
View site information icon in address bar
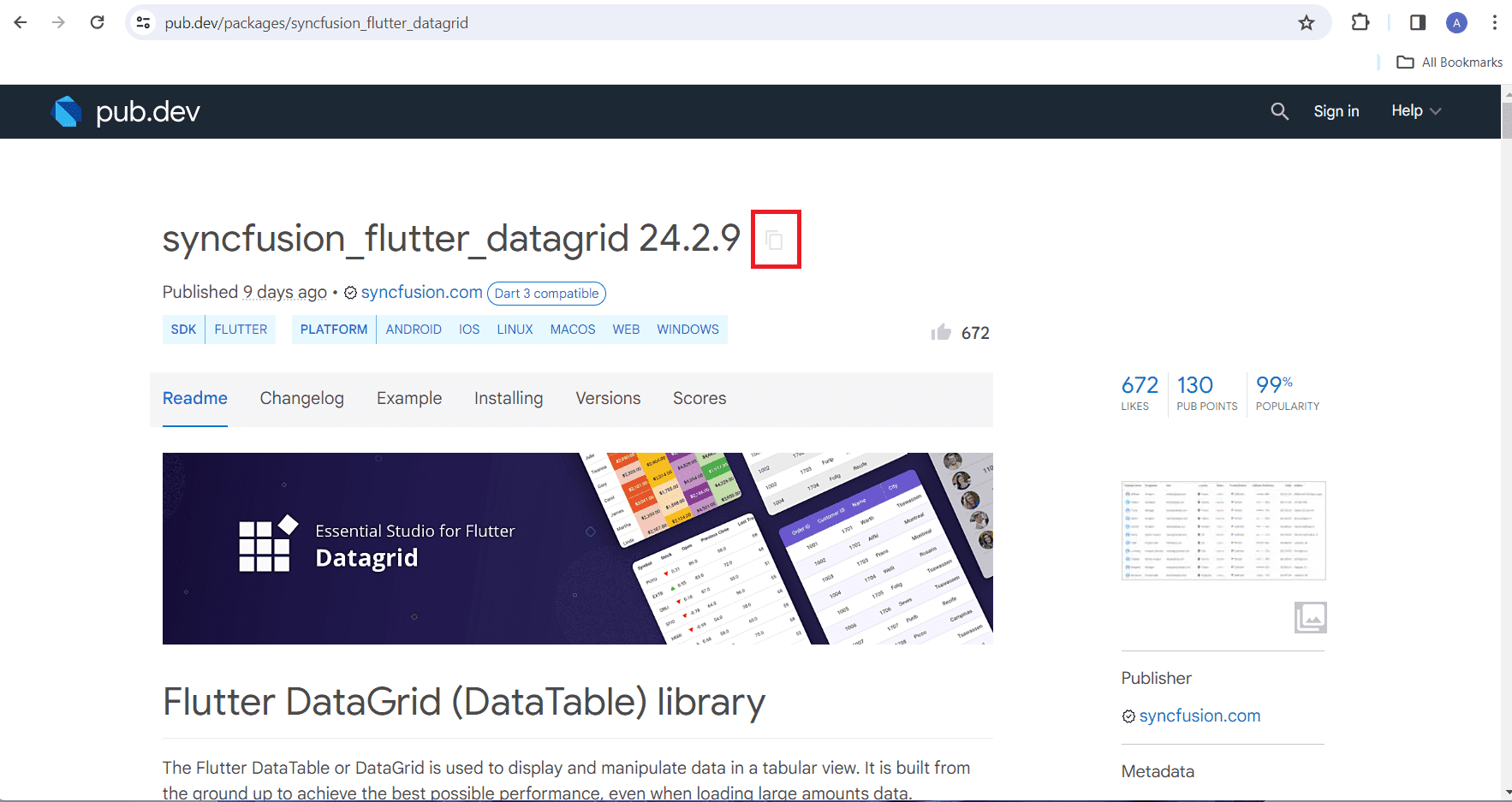144,23
